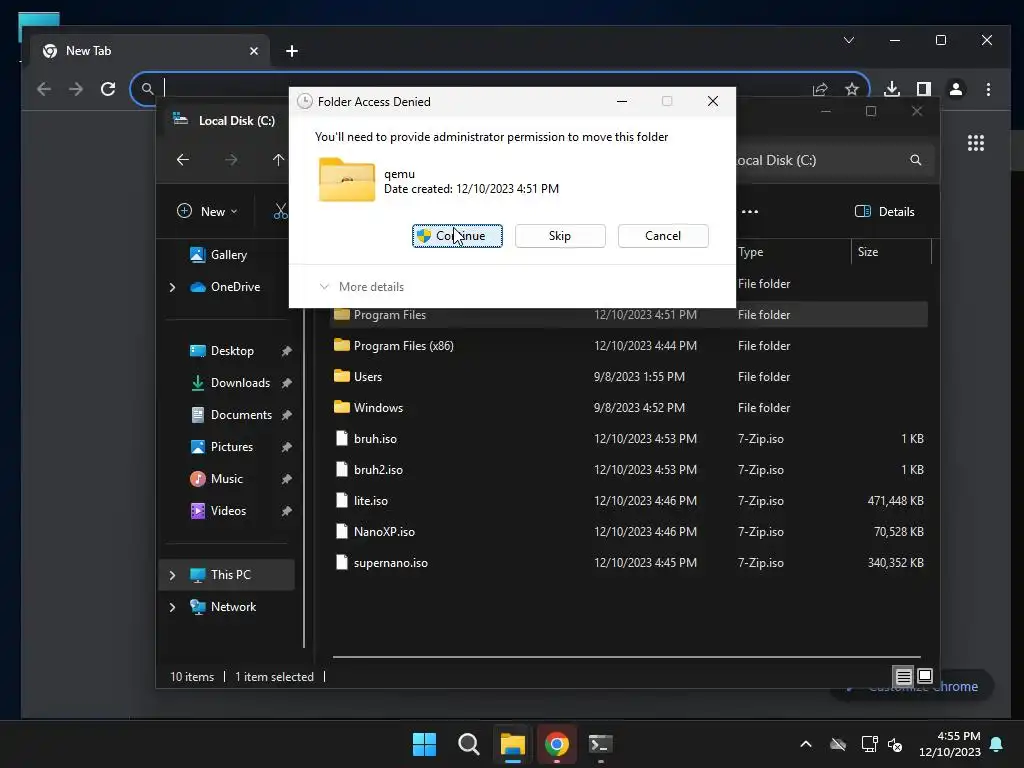The image size is (1024, 768).
Task: Click the pin icon beside Pictures
Action: (x=286, y=447)
